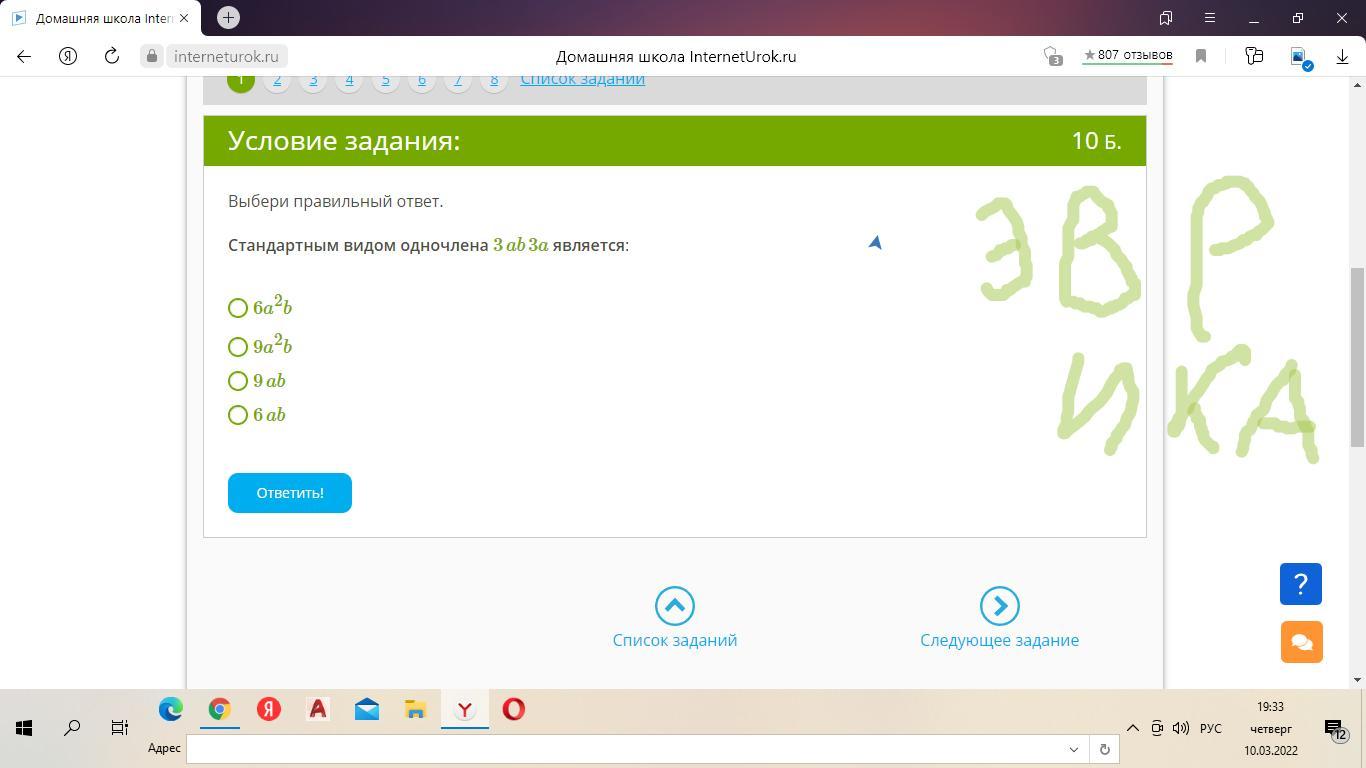Open the Protect shield icon with badge 3
Viewport: 1366px width, 768px height.
pyautogui.click(x=1052, y=57)
